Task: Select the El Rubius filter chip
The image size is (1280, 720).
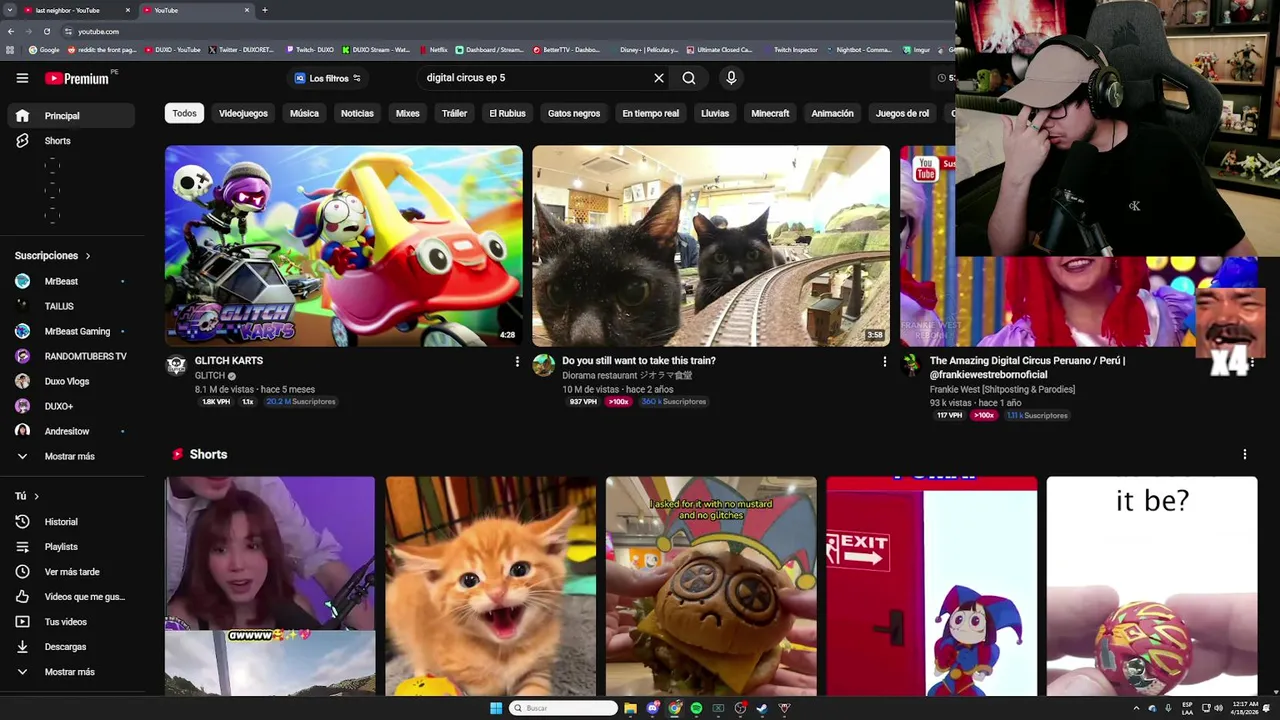Action: point(507,114)
